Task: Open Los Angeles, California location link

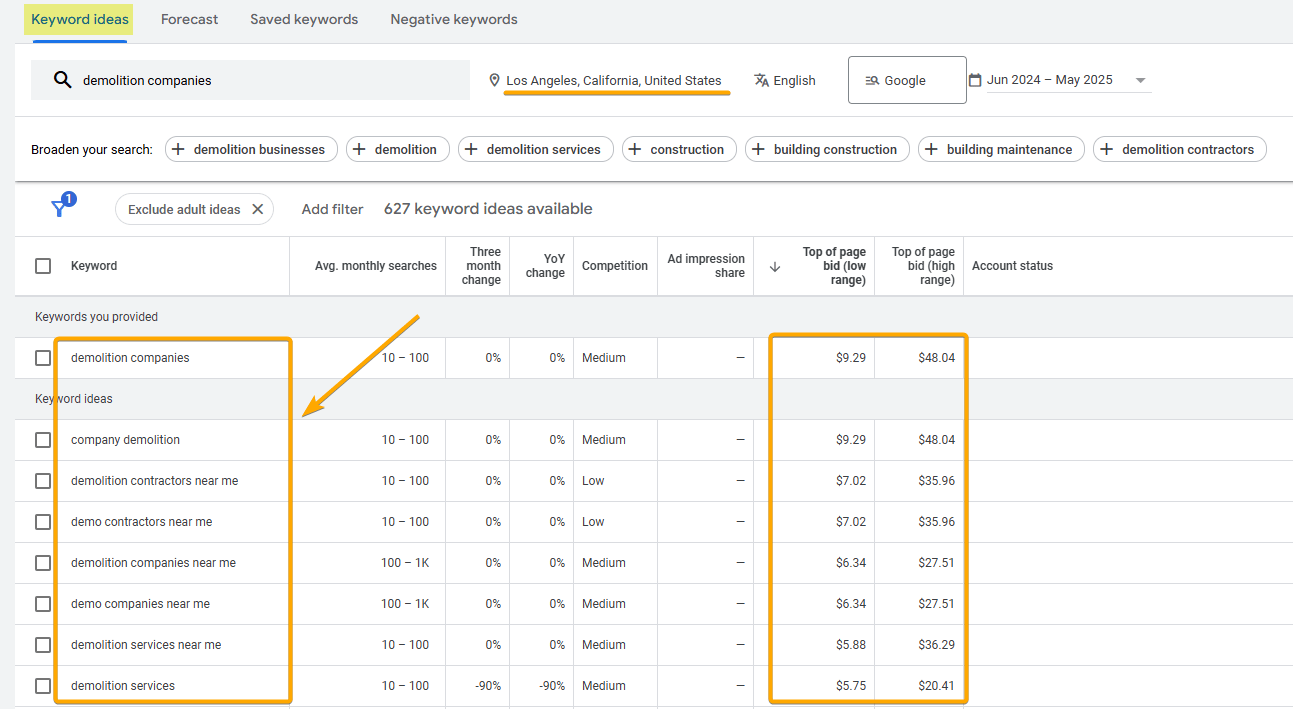Action: (614, 80)
